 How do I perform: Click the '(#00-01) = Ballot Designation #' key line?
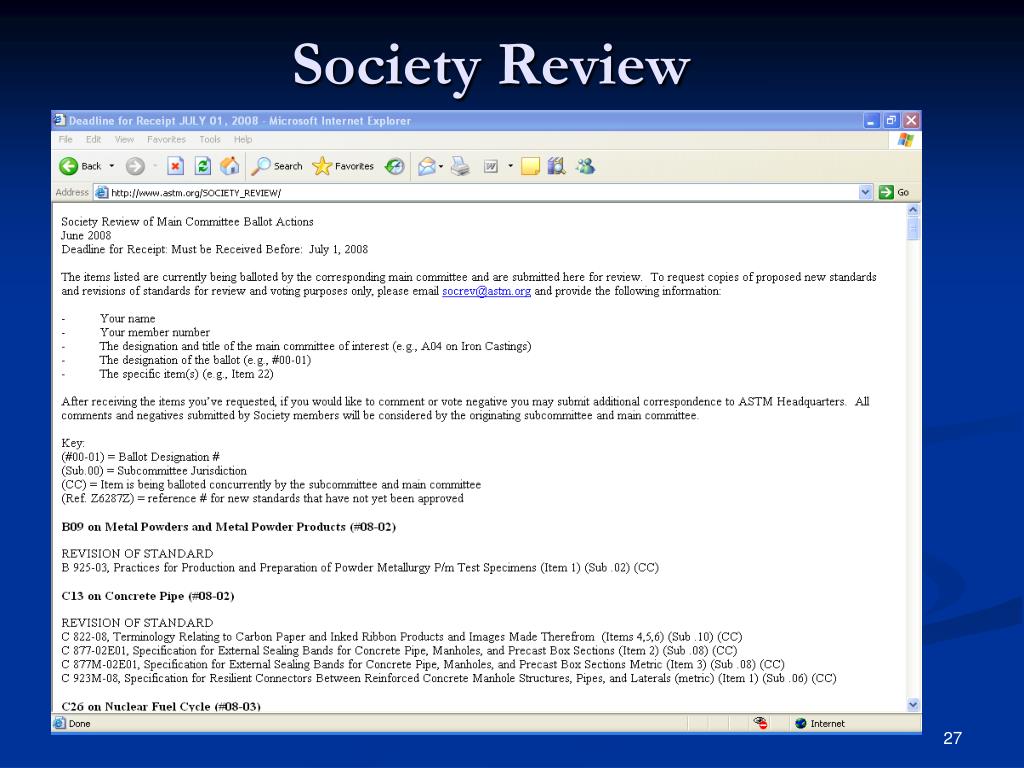click(140, 457)
